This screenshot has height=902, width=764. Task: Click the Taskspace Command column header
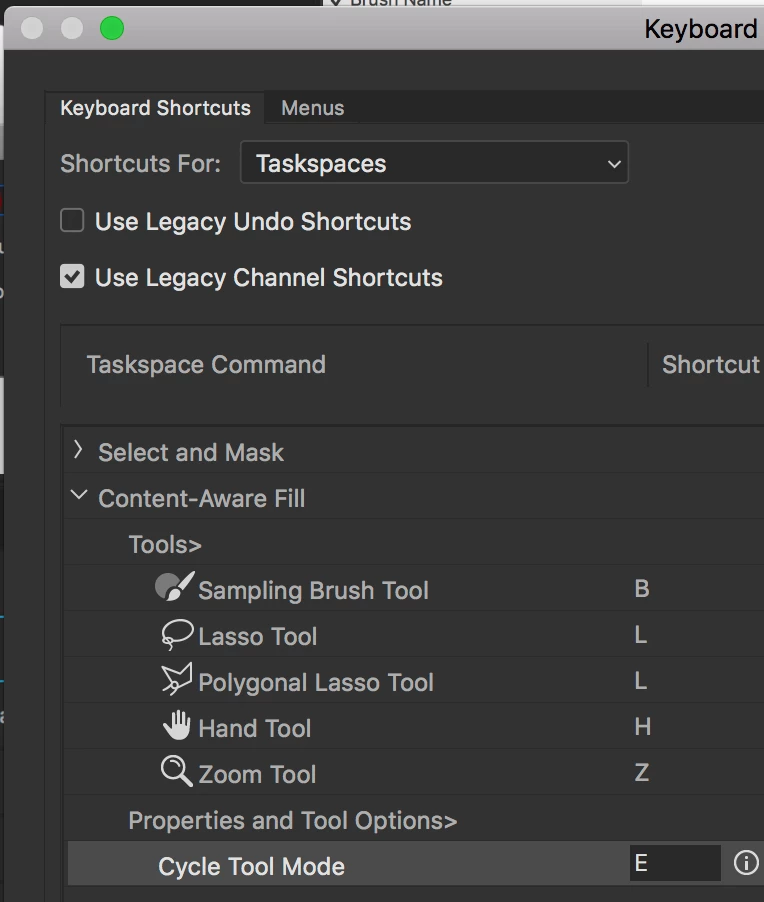click(206, 364)
